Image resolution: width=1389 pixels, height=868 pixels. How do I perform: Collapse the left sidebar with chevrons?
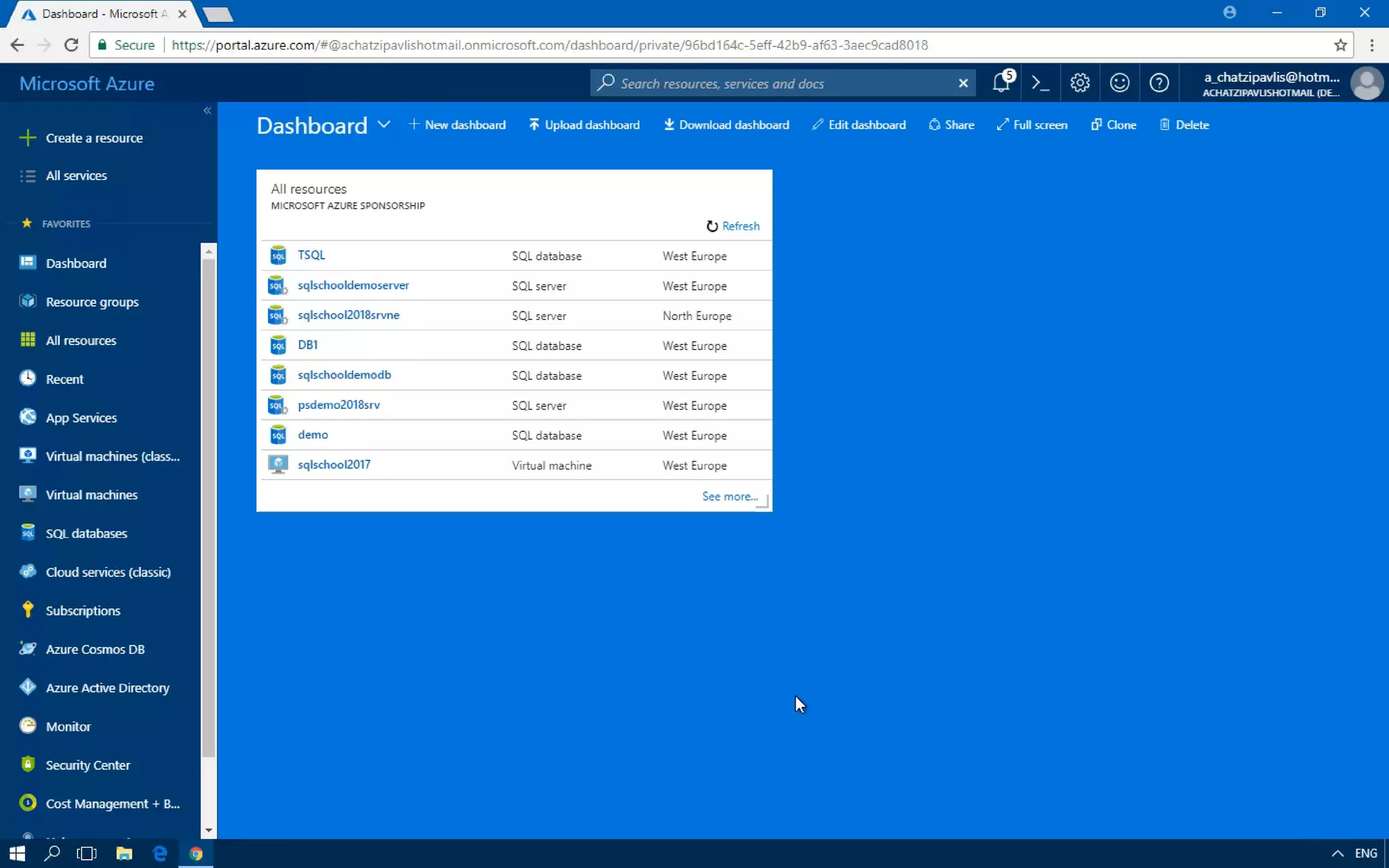pyautogui.click(x=208, y=111)
